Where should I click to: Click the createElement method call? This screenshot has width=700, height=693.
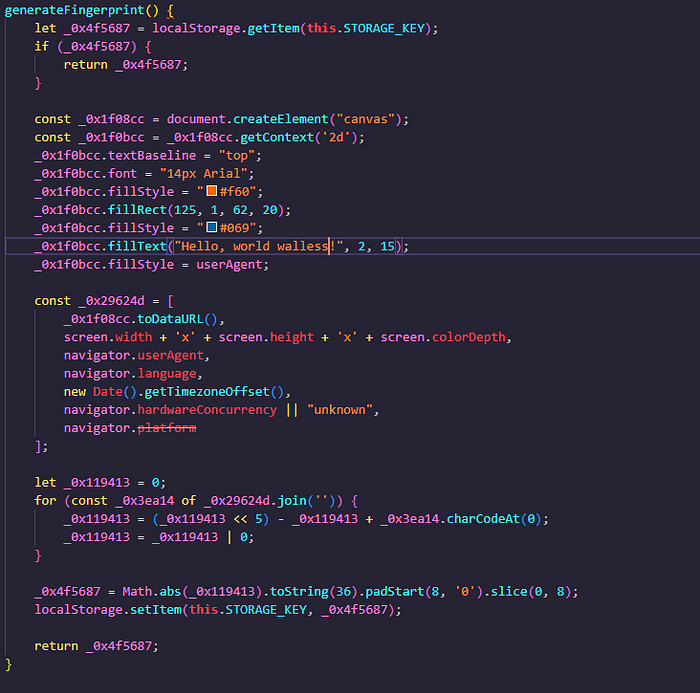[x=281, y=119]
